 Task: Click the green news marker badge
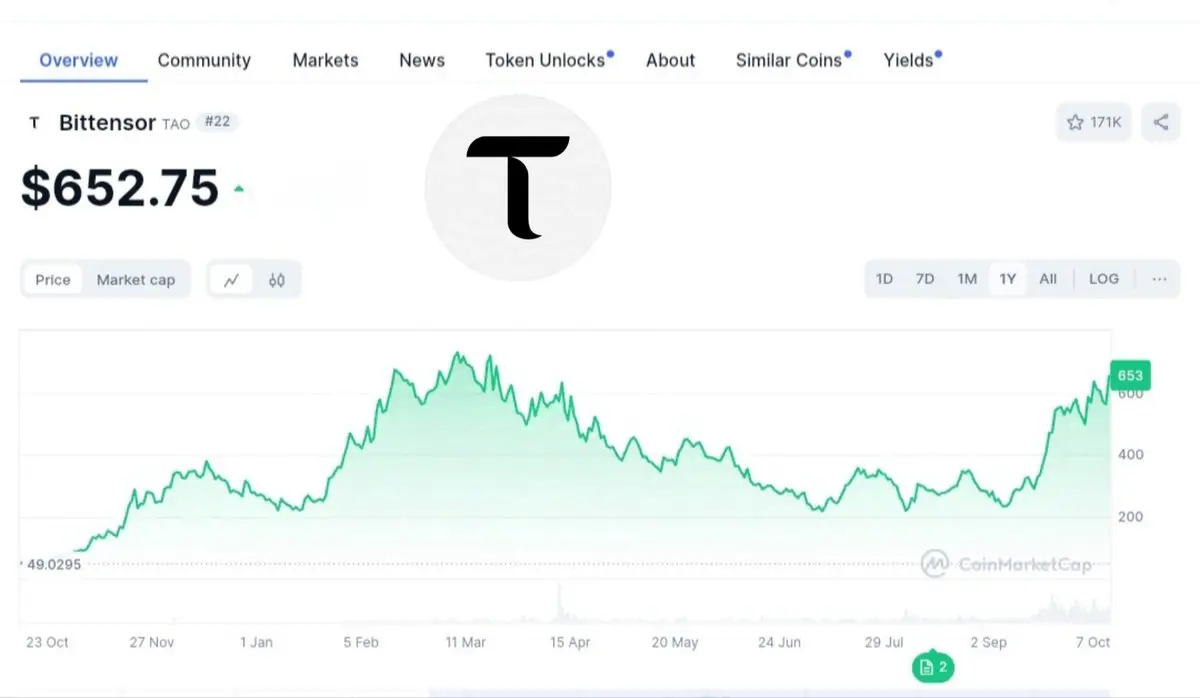(x=932, y=667)
